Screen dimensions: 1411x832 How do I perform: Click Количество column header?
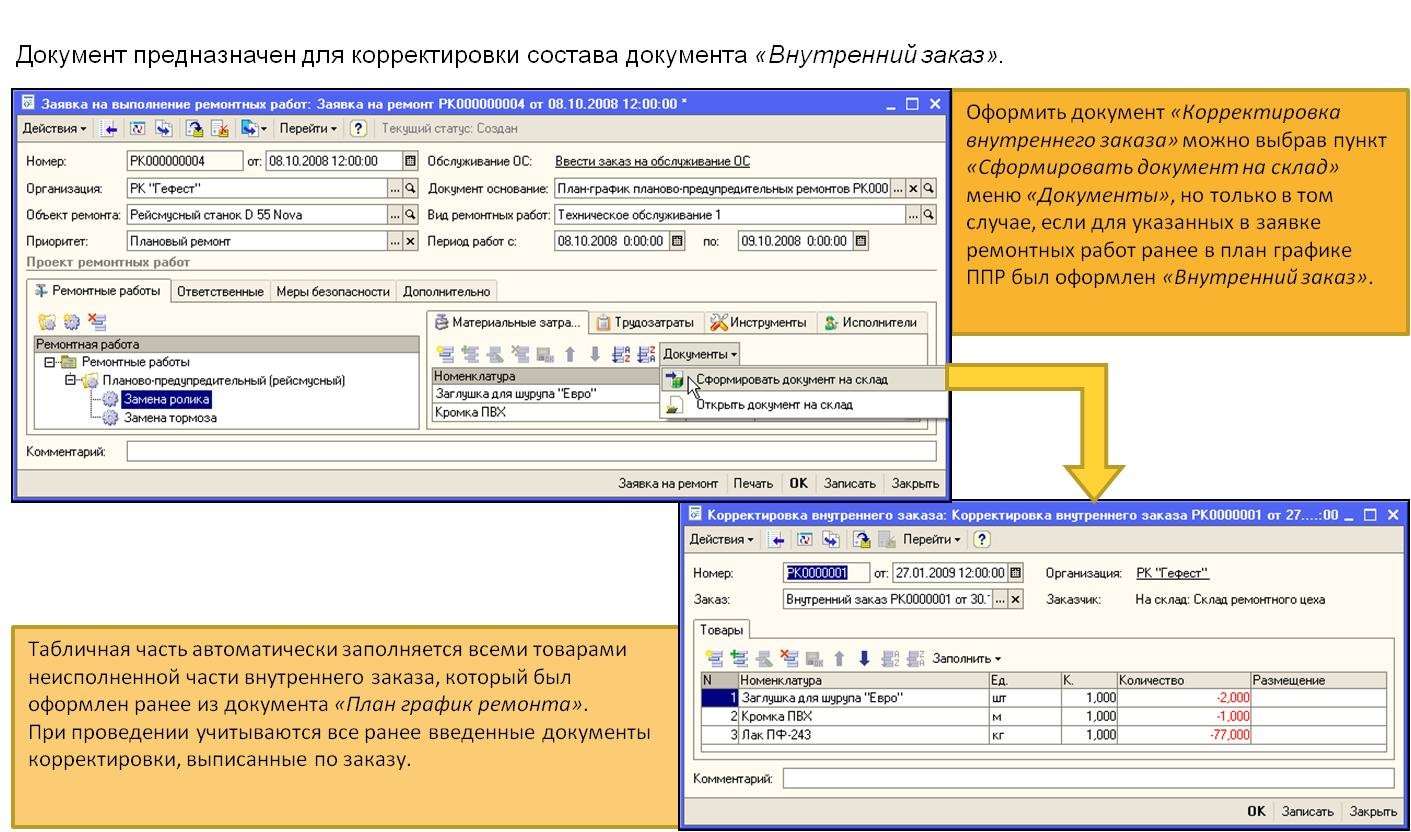(1184, 680)
